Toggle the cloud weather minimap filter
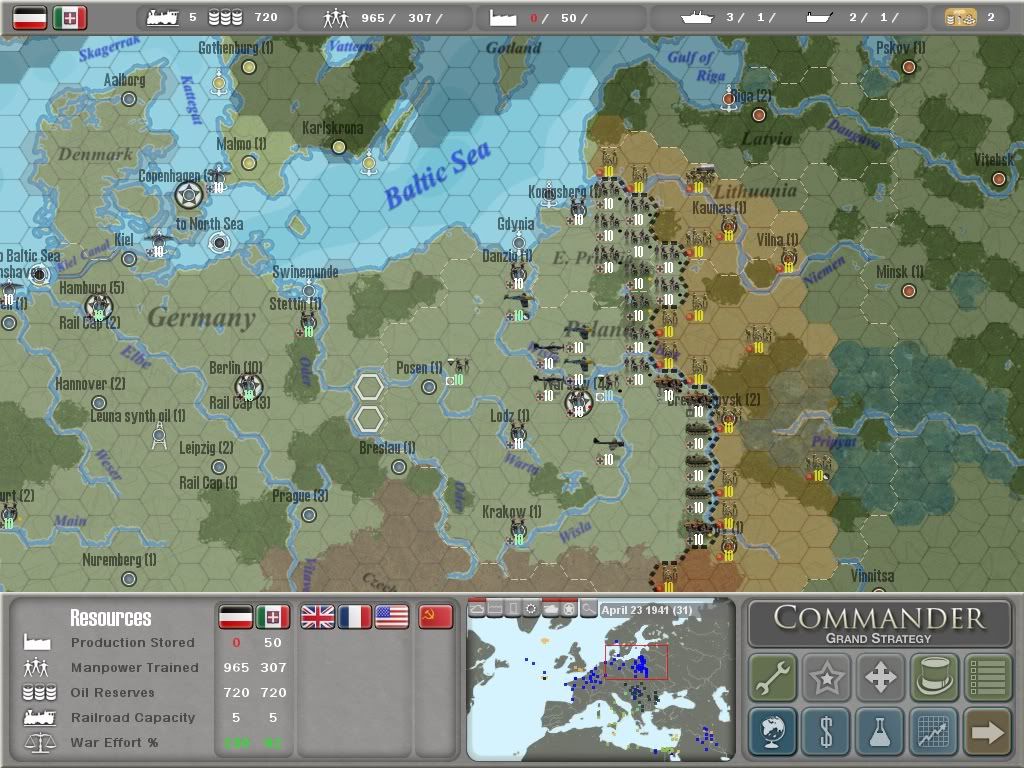Image resolution: width=1024 pixels, height=768 pixels. (x=477, y=609)
